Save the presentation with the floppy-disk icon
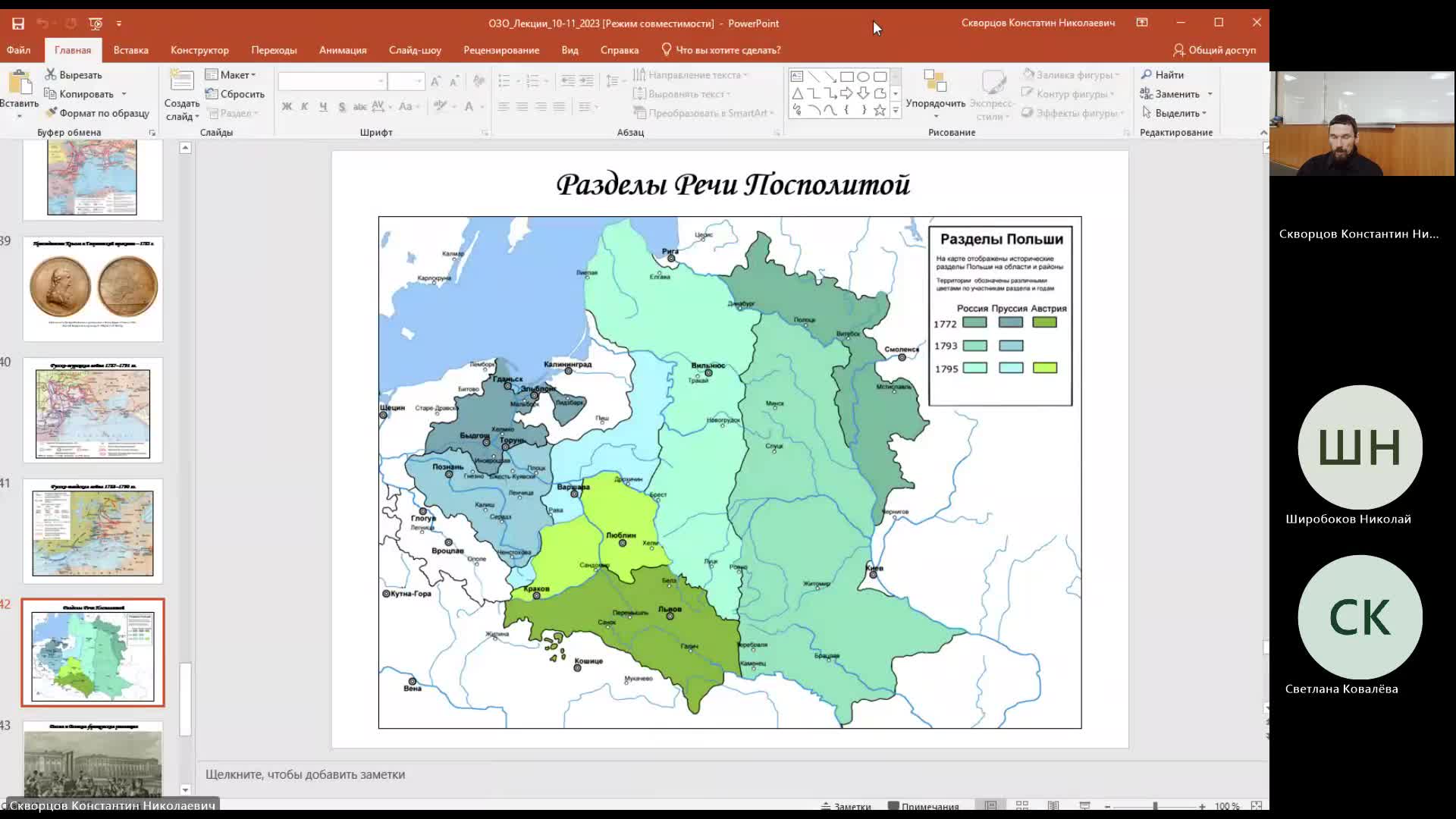This screenshot has width=1456, height=819. click(18, 24)
